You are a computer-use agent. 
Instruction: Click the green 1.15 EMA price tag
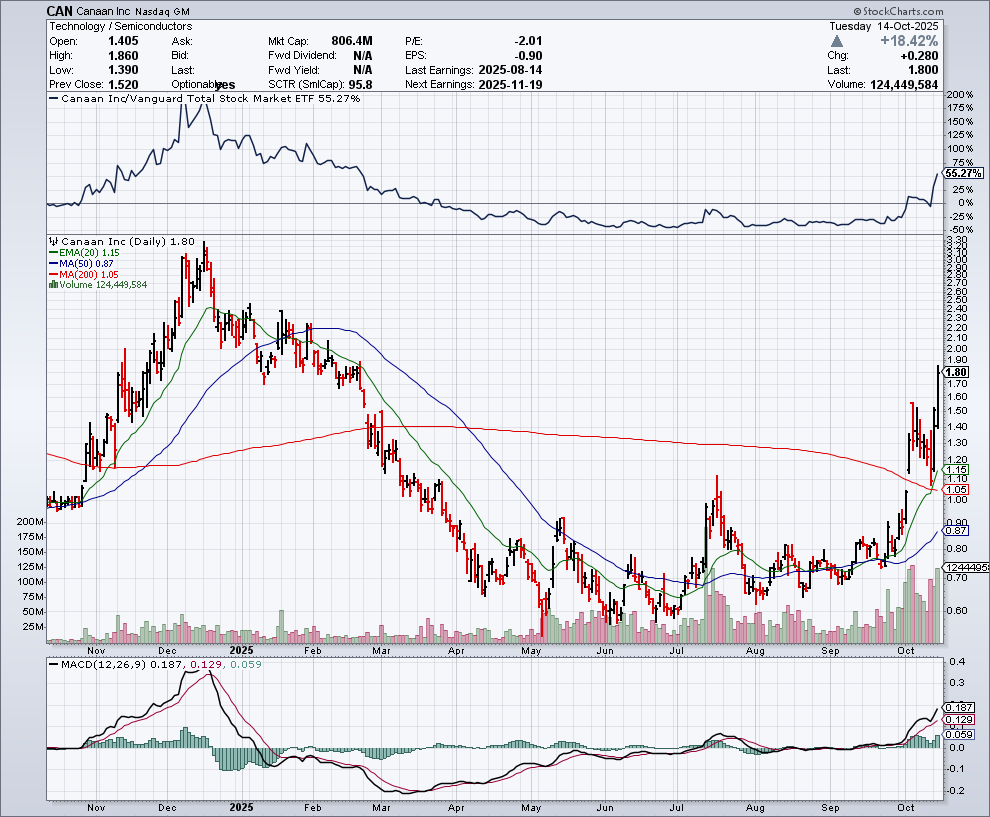point(955,469)
